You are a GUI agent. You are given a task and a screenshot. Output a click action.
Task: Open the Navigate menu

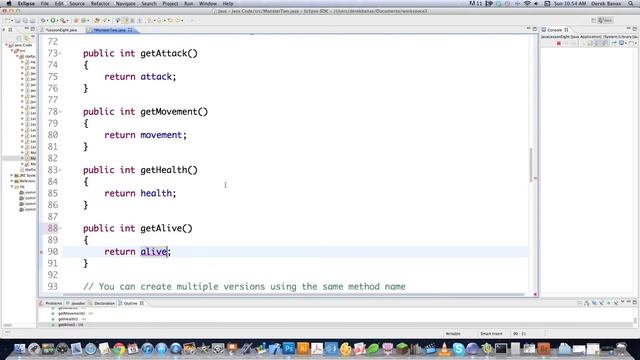pyautogui.click(x=126, y=4)
